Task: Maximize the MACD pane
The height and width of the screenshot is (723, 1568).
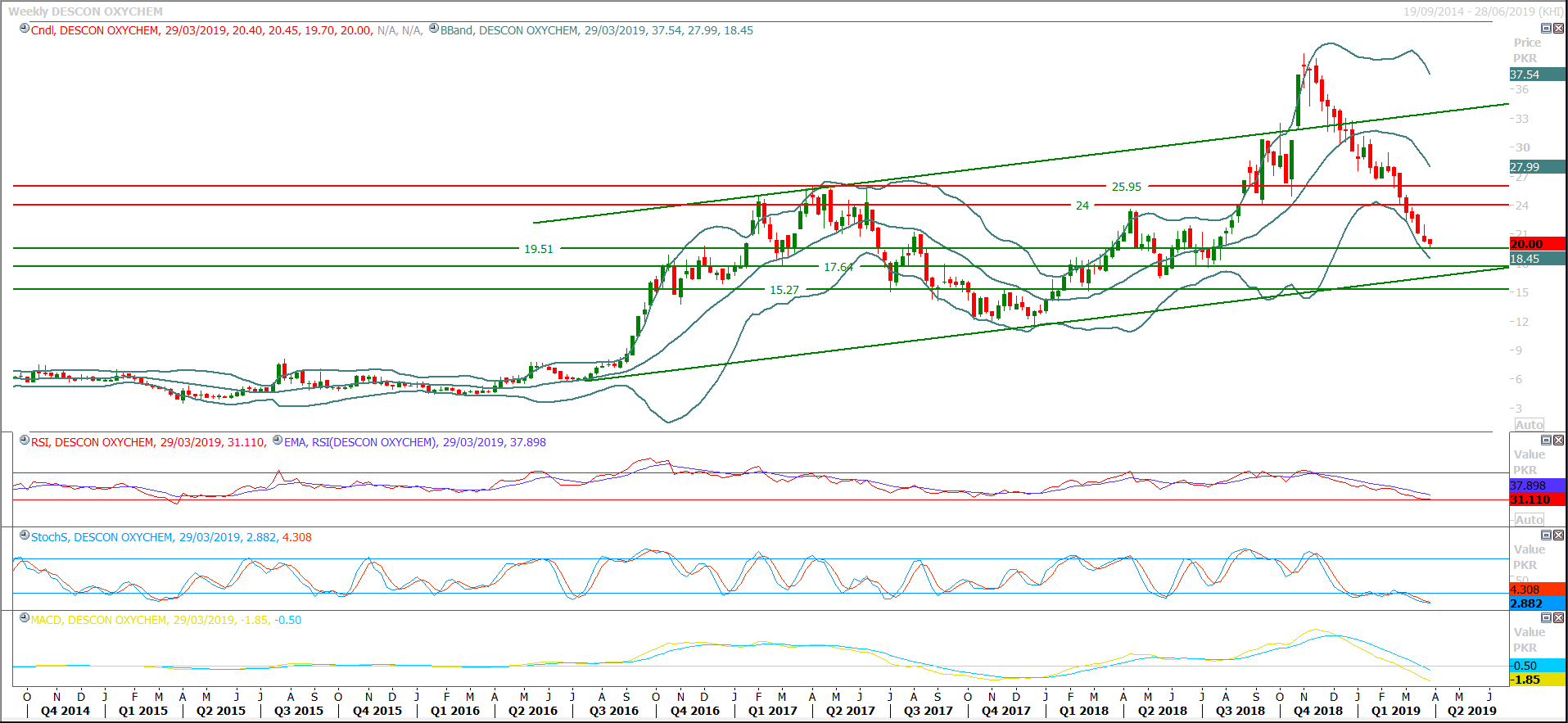Action: (x=1547, y=618)
